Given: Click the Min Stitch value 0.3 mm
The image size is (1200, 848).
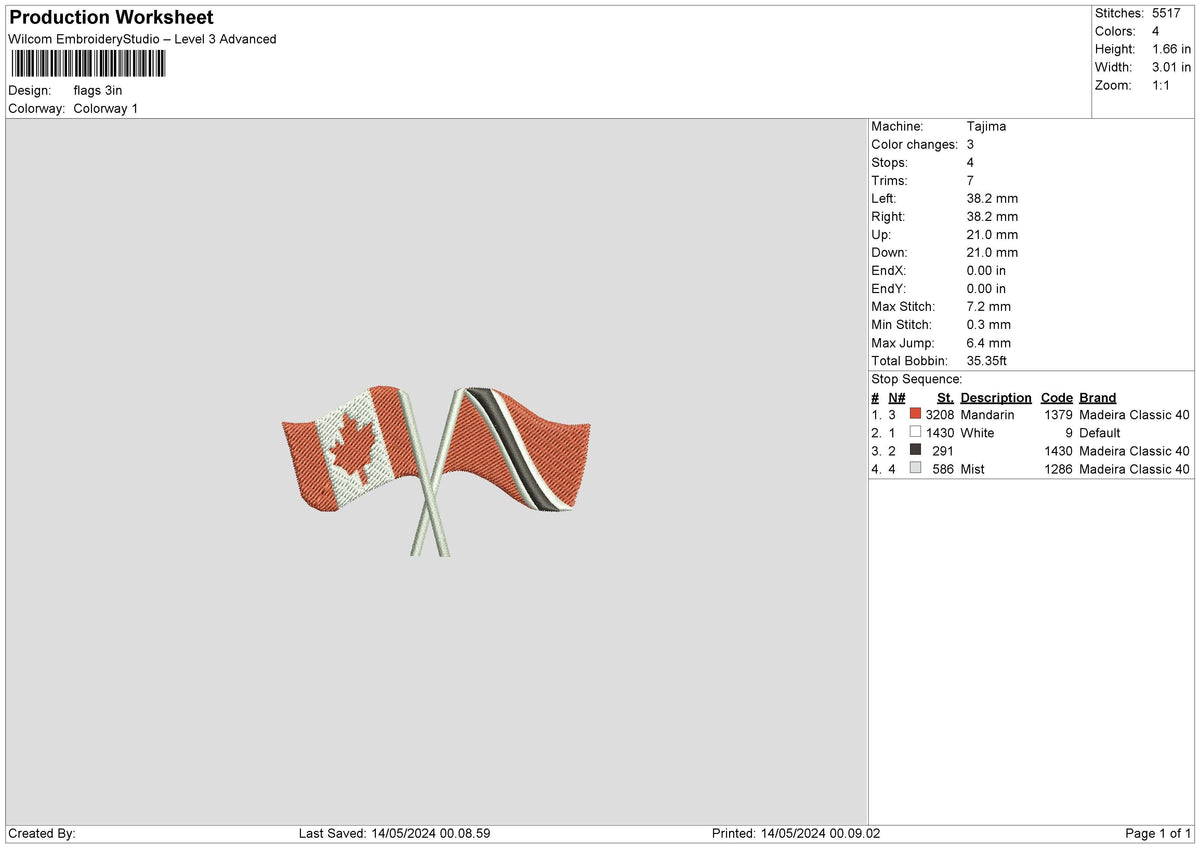Looking at the screenshot, I should 989,324.
